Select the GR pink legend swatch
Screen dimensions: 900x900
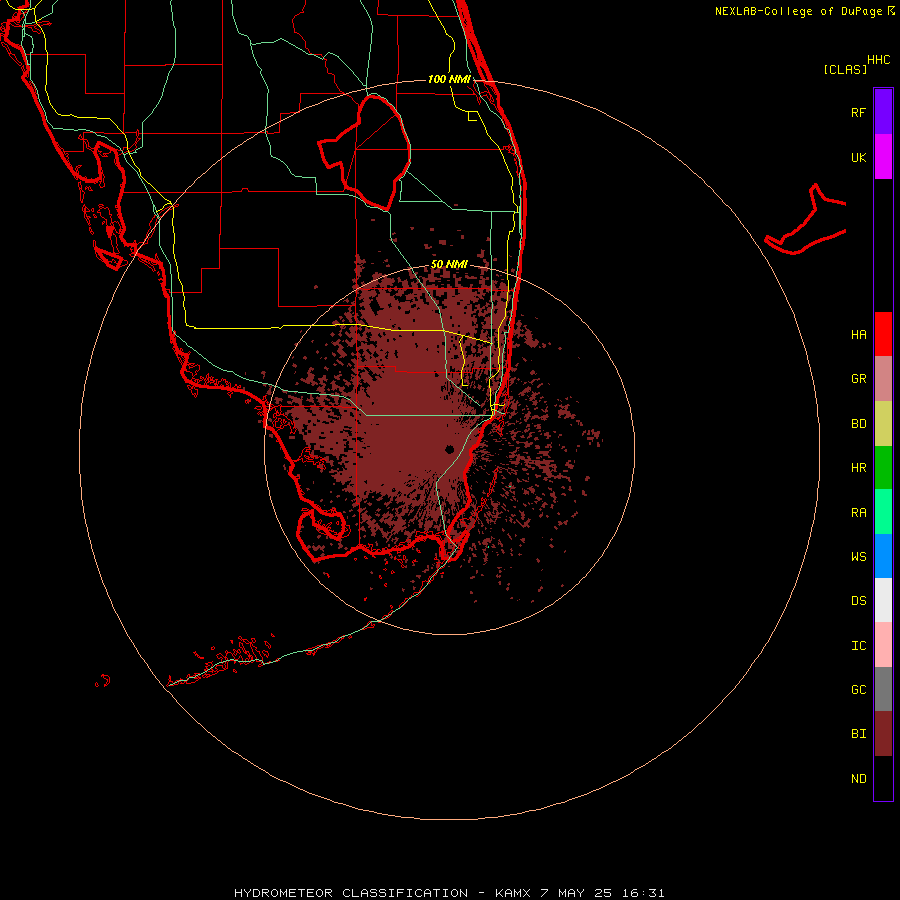(x=883, y=379)
